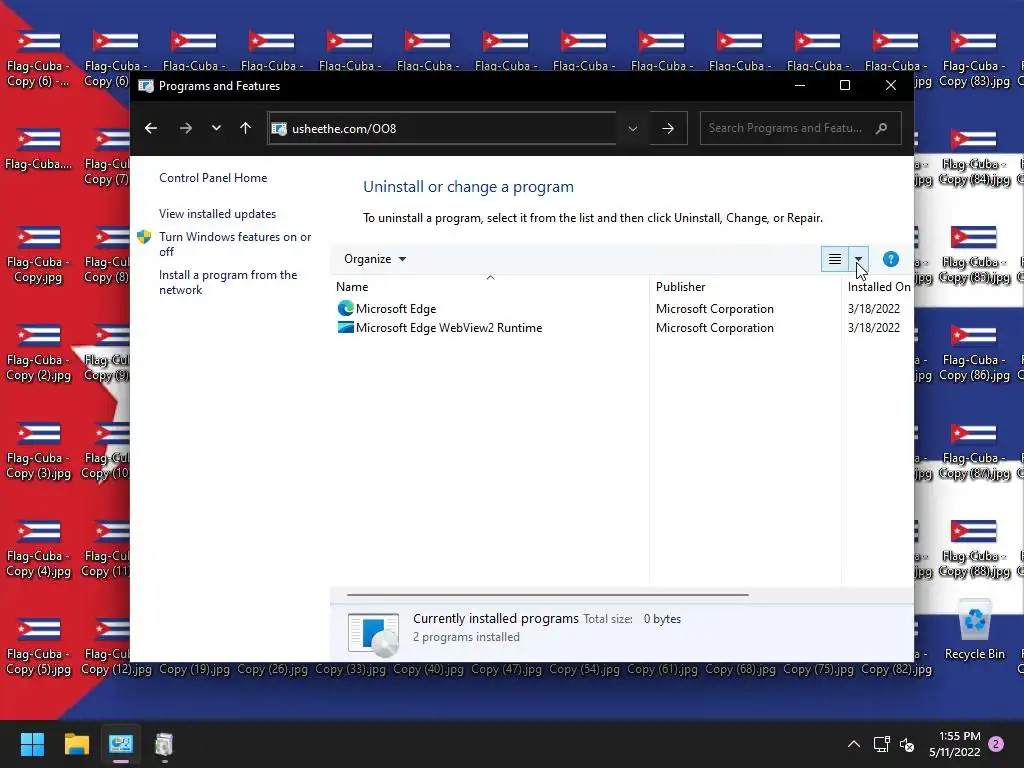Click the network tray icon

pos(882,744)
